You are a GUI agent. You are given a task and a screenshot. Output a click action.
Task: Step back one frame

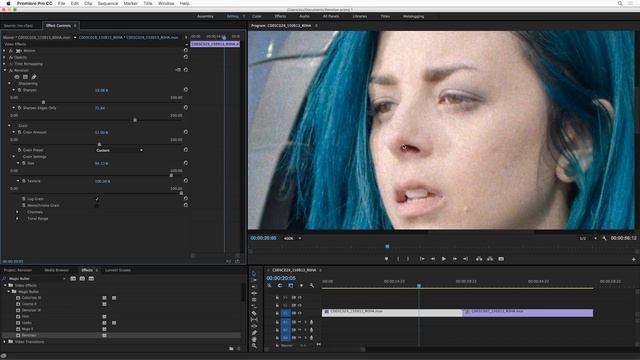pos(433,259)
